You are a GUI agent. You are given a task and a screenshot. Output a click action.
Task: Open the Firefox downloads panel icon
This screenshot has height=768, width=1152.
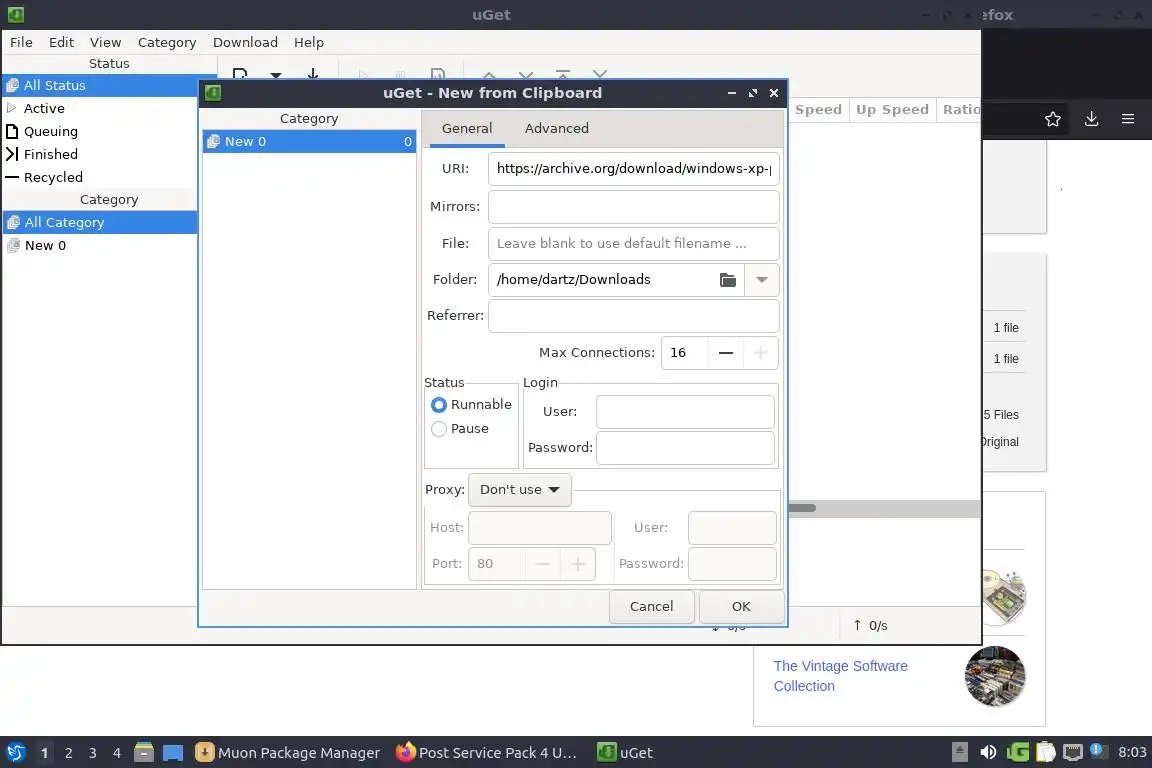click(1091, 119)
